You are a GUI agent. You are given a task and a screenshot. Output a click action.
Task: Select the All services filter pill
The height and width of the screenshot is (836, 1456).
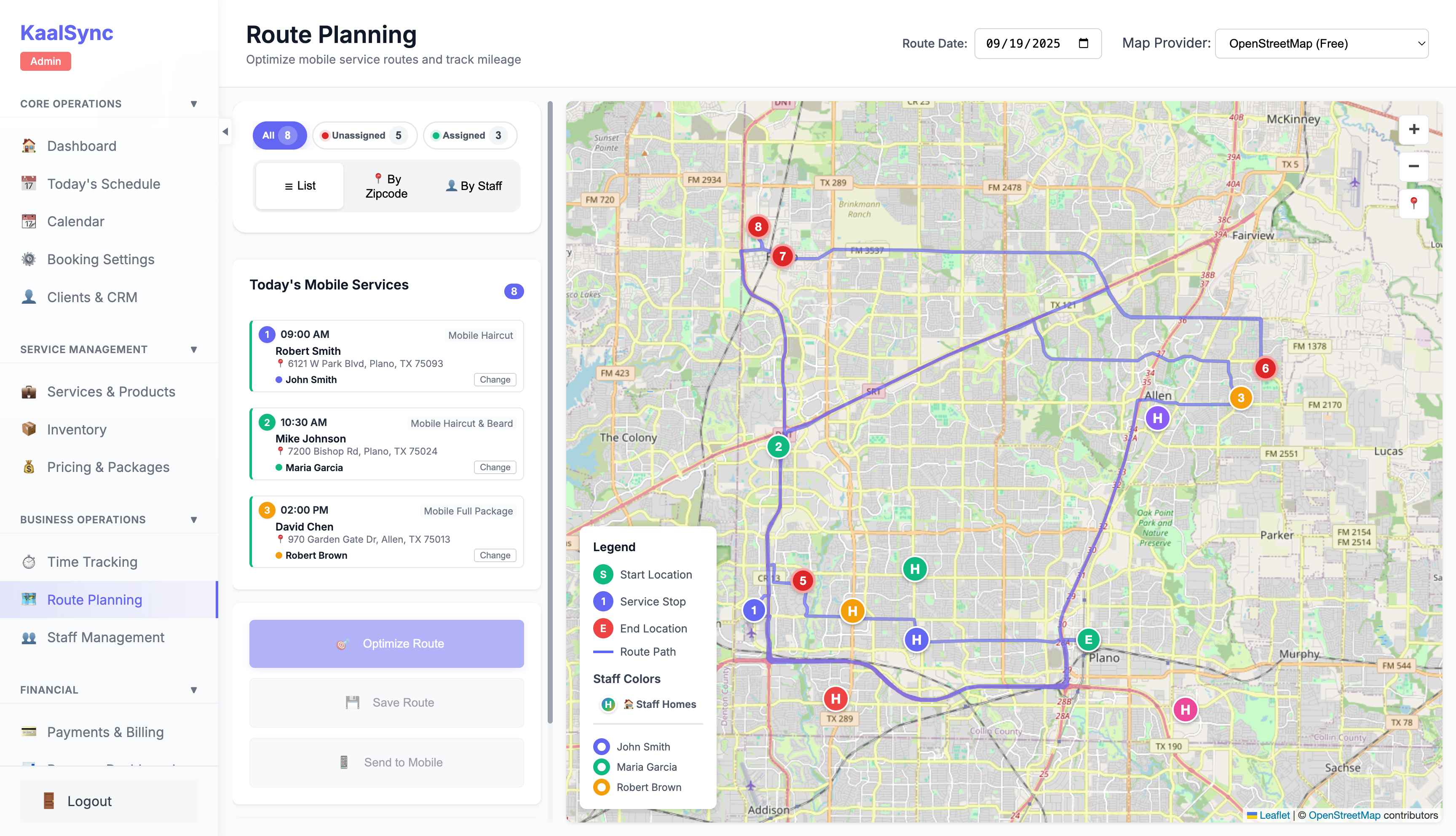tap(279, 135)
